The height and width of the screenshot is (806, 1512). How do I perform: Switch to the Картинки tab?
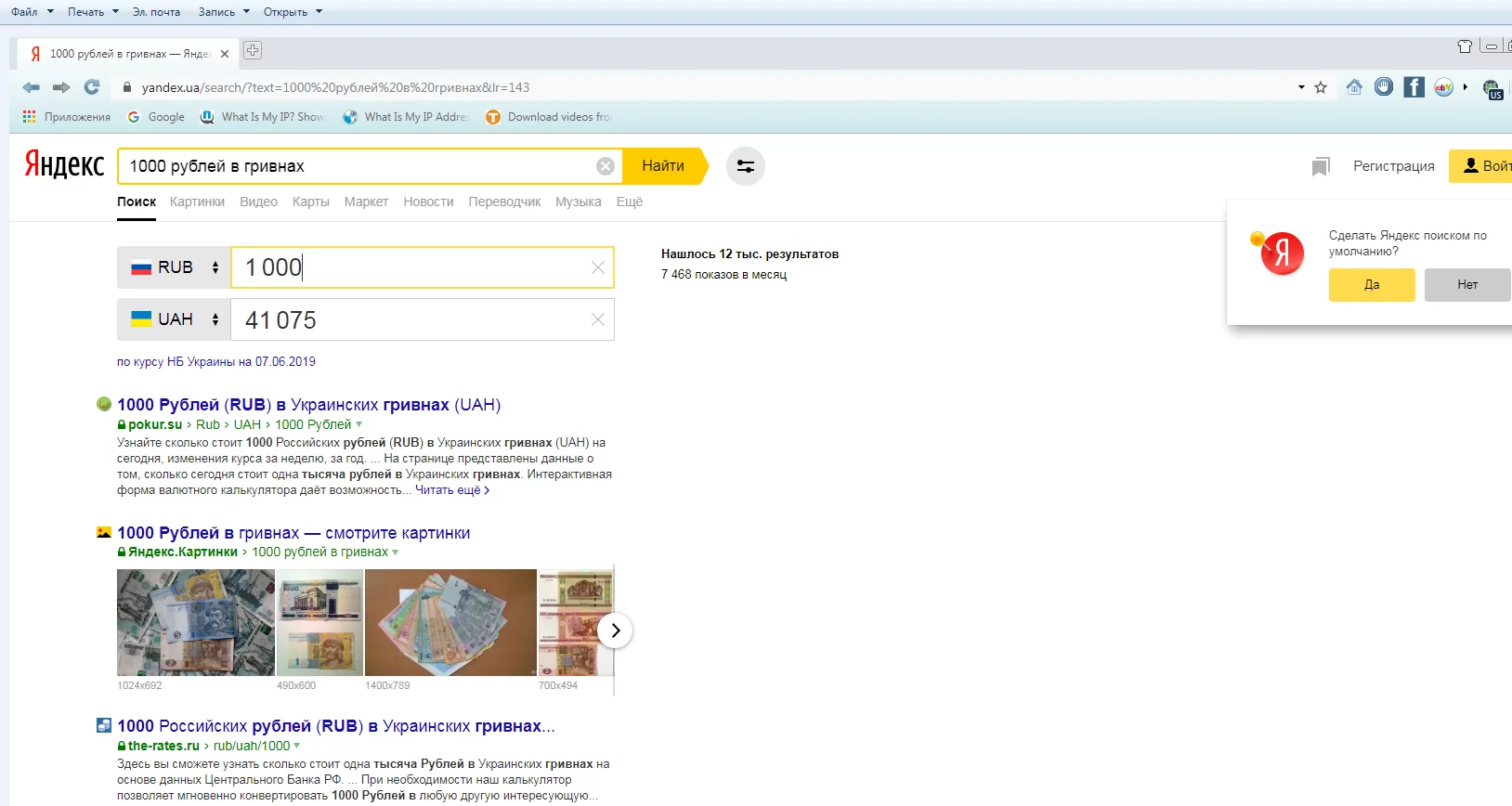tap(197, 201)
